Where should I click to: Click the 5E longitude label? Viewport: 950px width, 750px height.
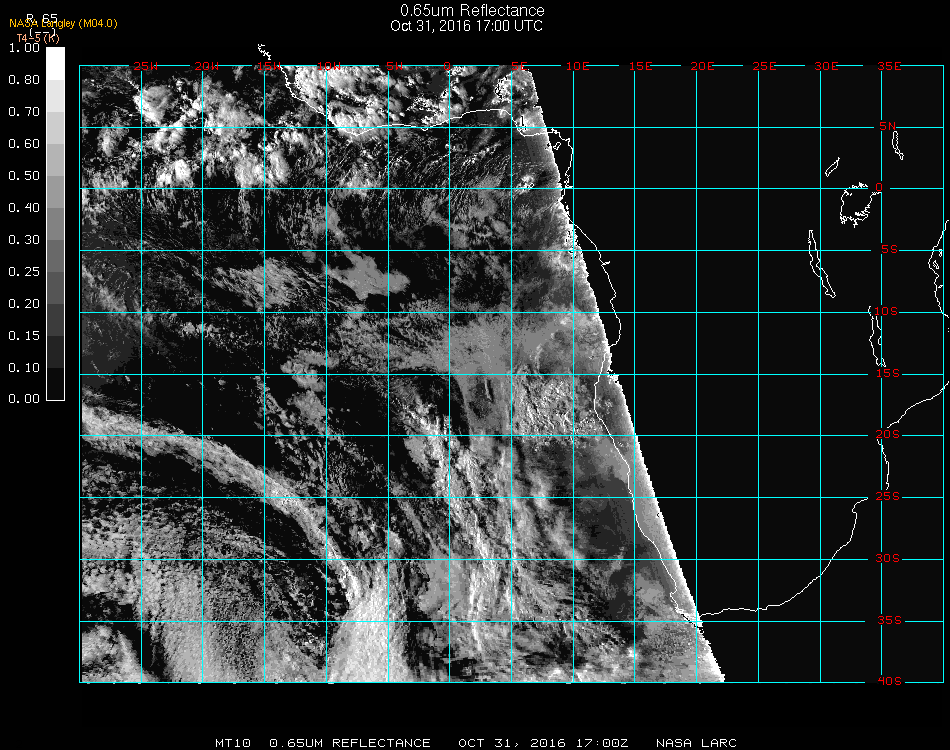pos(519,66)
